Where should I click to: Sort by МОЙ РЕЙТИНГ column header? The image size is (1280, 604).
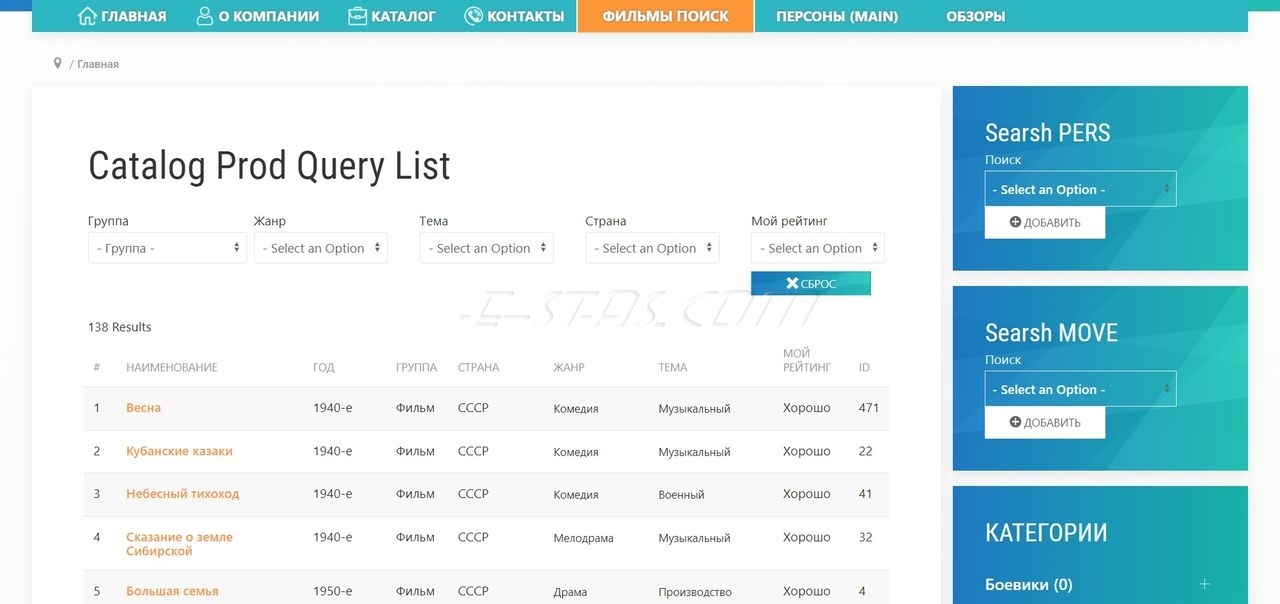click(x=807, y=360)
